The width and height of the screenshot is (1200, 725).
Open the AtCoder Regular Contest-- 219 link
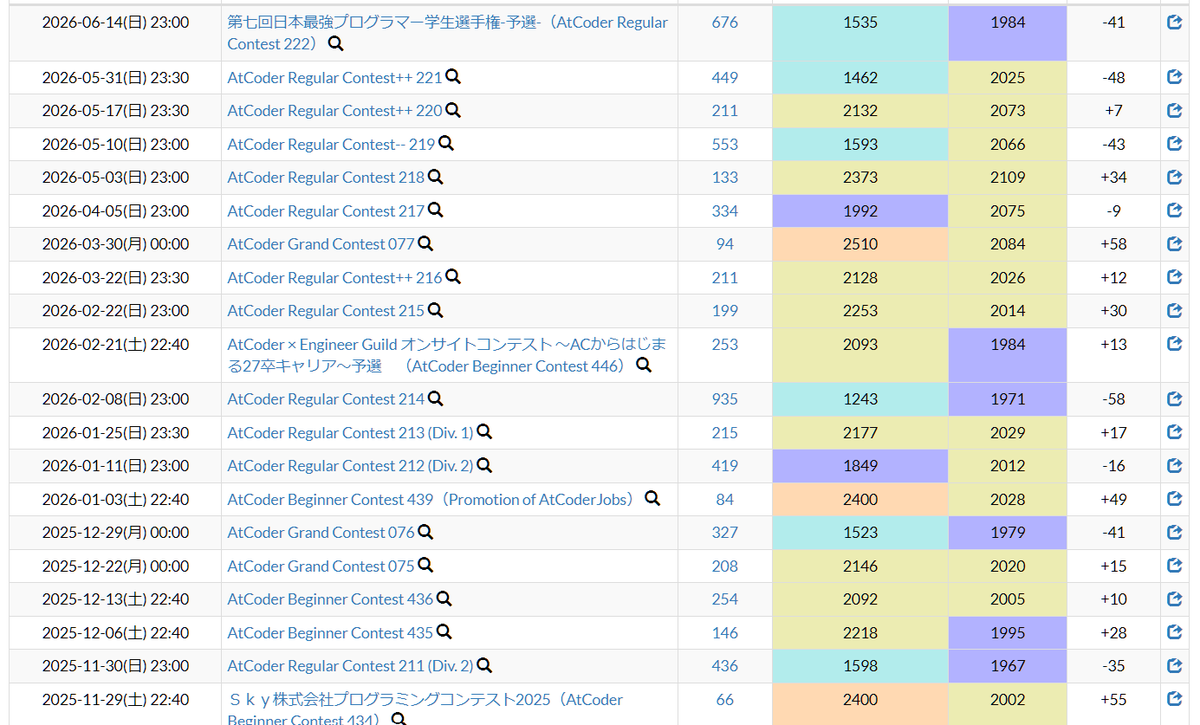point(331,144)
